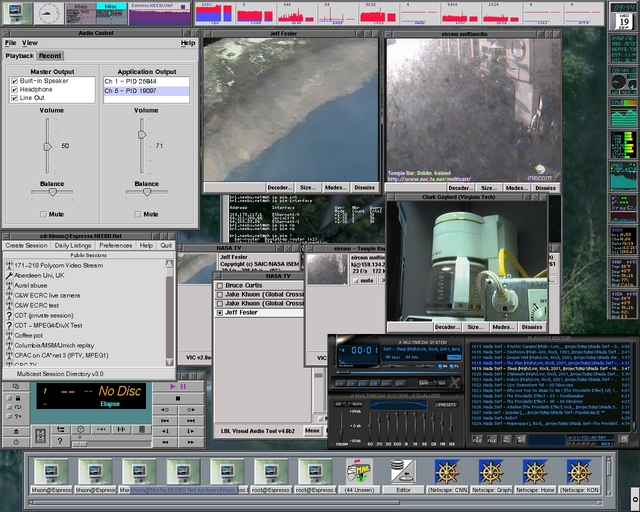Open XMMS equalizer Presets button
The height and width of the screenshot is (512, 640).
pyautogui.click(x=446, y=405)
